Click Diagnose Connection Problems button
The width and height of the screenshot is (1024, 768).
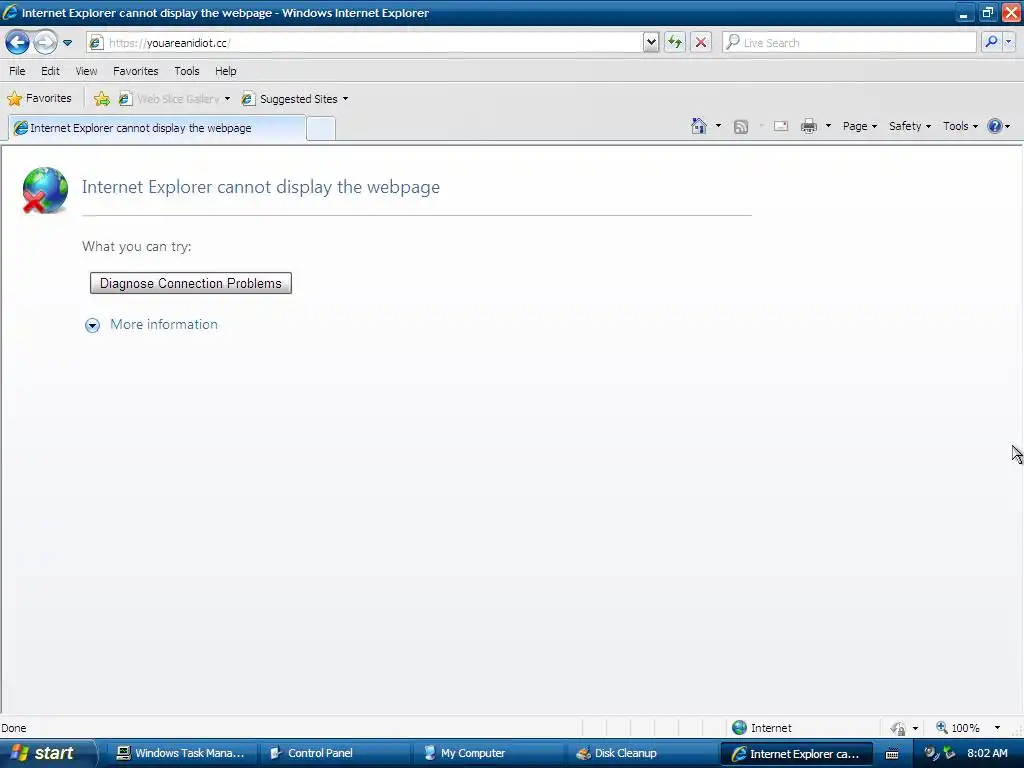[x=191, y=283]
